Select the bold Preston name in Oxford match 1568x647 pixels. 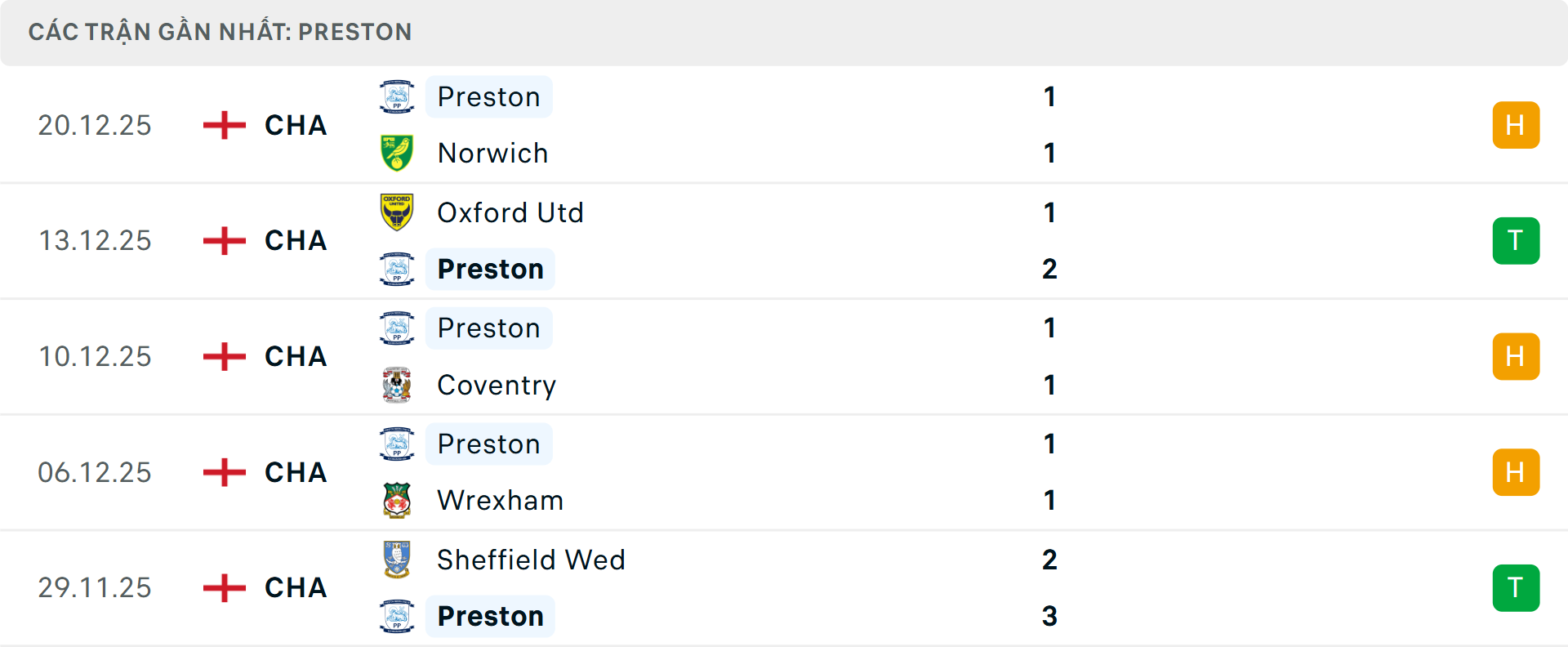pos(490,269)
